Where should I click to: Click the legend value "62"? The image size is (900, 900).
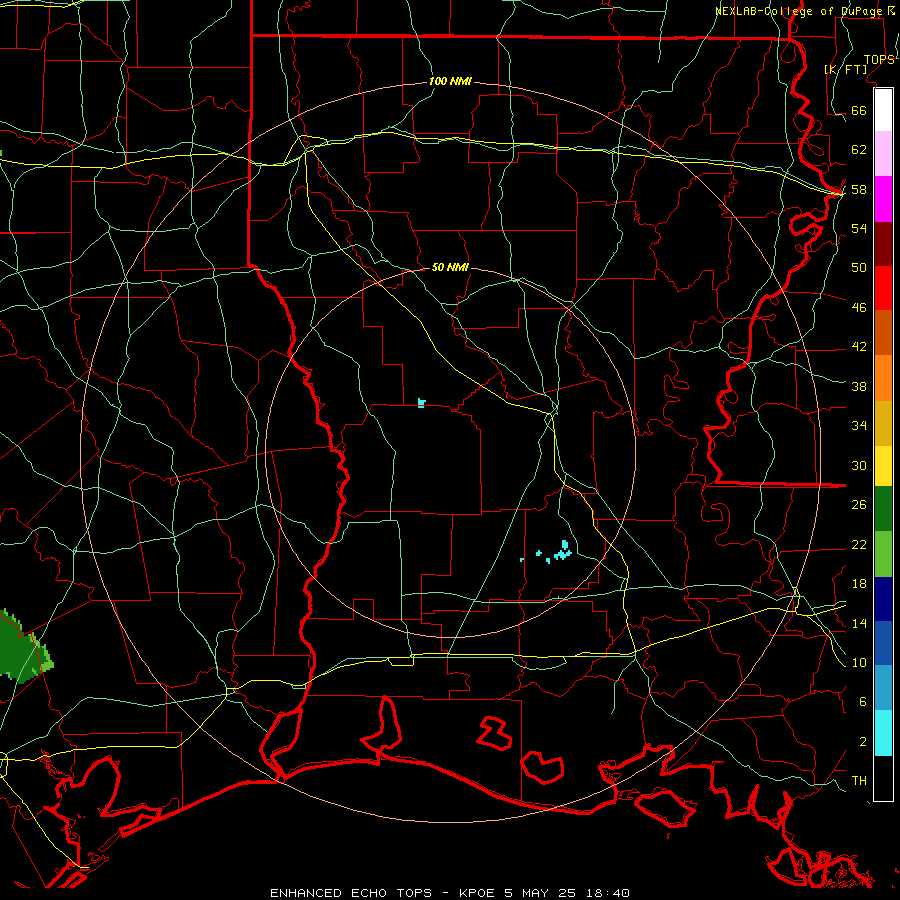(859, 150)
